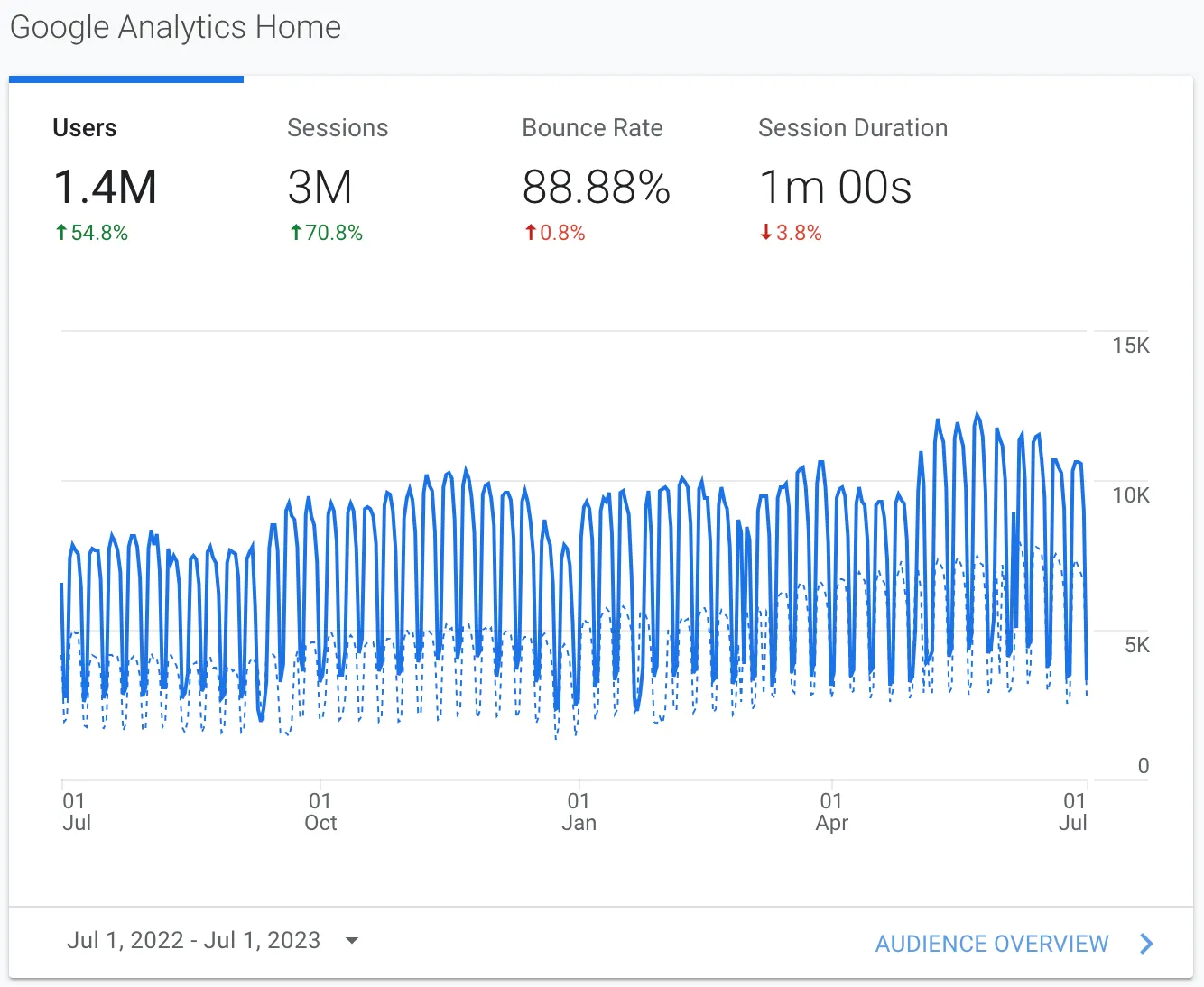
Task: Click the green up arrow under Users
Action: click(61, 233)
